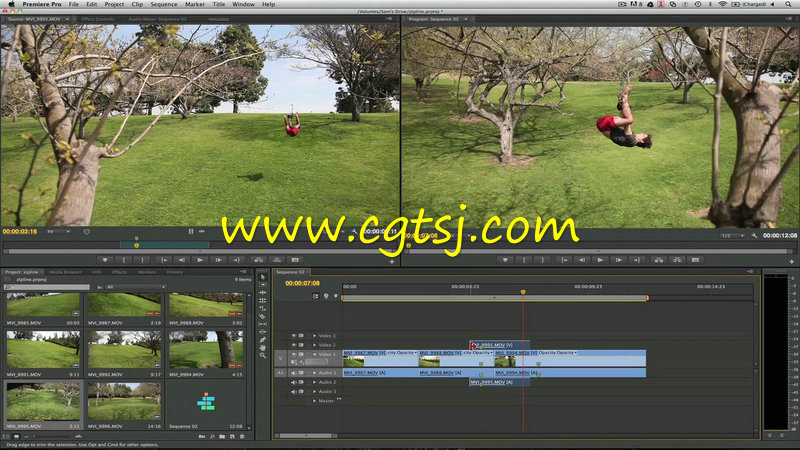Mute Audio 2 track speaker
The width and height of the screenshot is (800, 450).
coord(293,382)
